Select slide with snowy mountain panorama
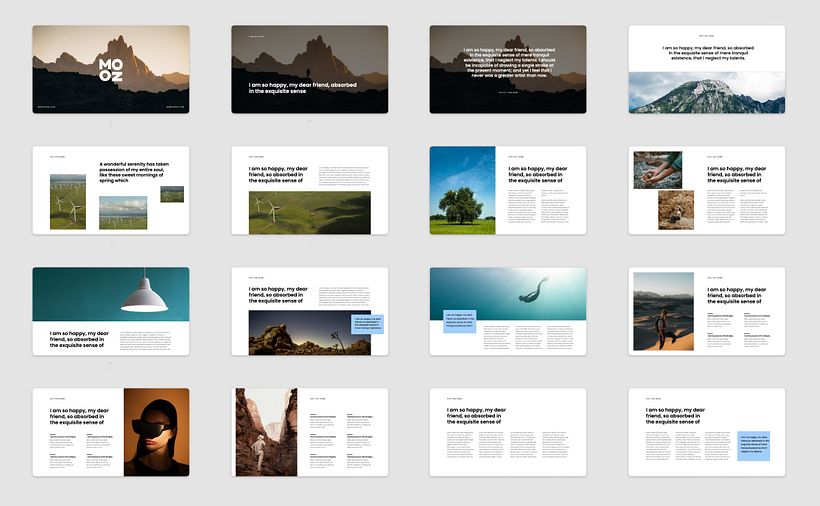Screen dimensions: 820x506 [707, 69]
